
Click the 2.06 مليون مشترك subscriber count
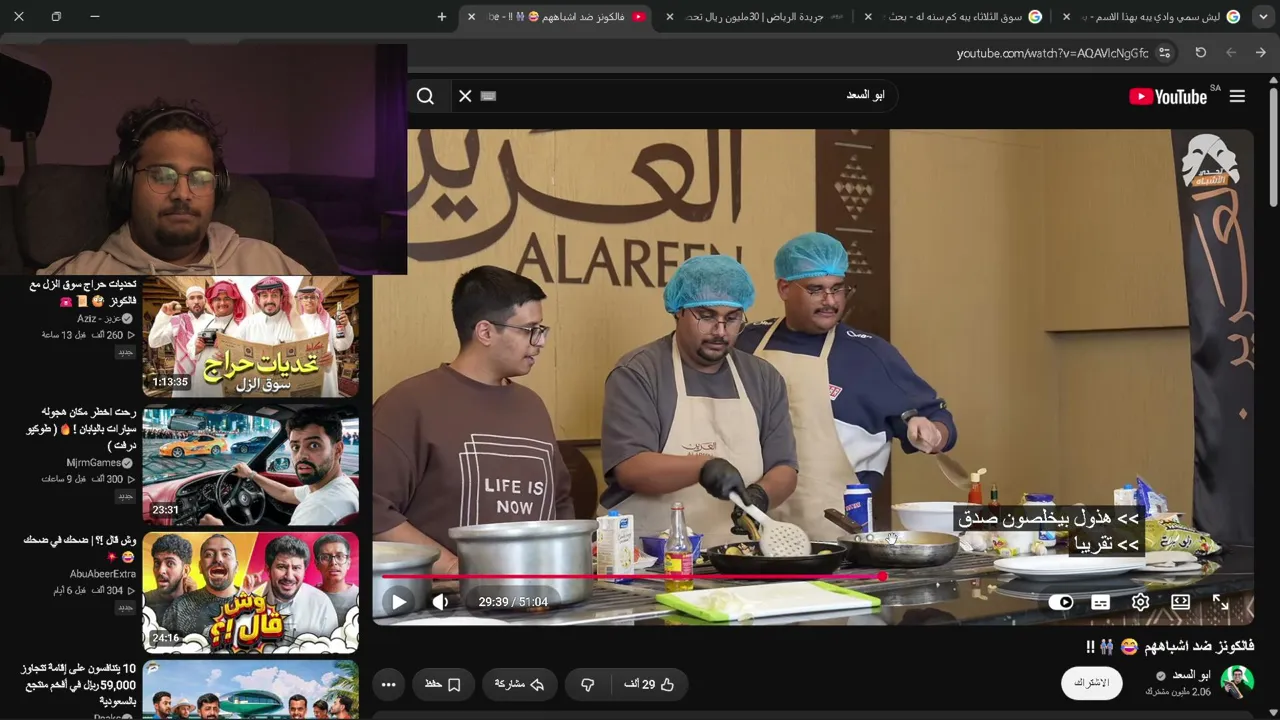click(1178, 692)
